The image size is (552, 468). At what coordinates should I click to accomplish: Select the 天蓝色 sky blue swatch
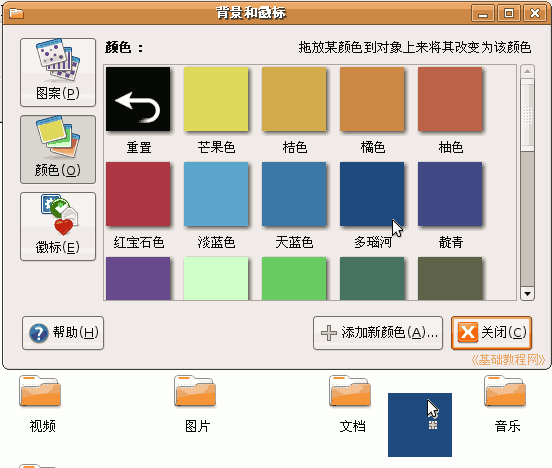click(294, 194)
